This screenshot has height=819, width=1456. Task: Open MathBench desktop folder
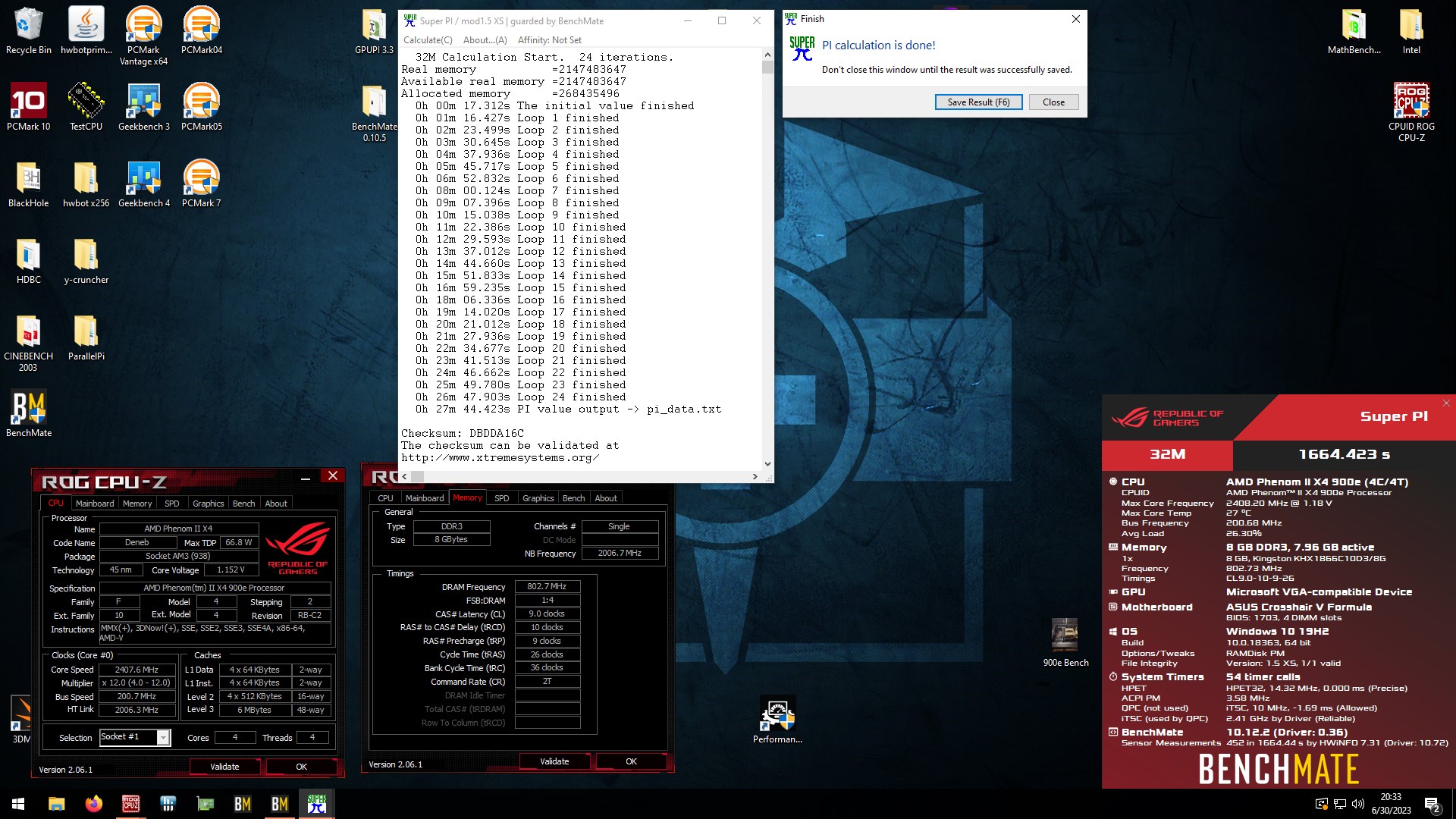tap(1354, 30)
